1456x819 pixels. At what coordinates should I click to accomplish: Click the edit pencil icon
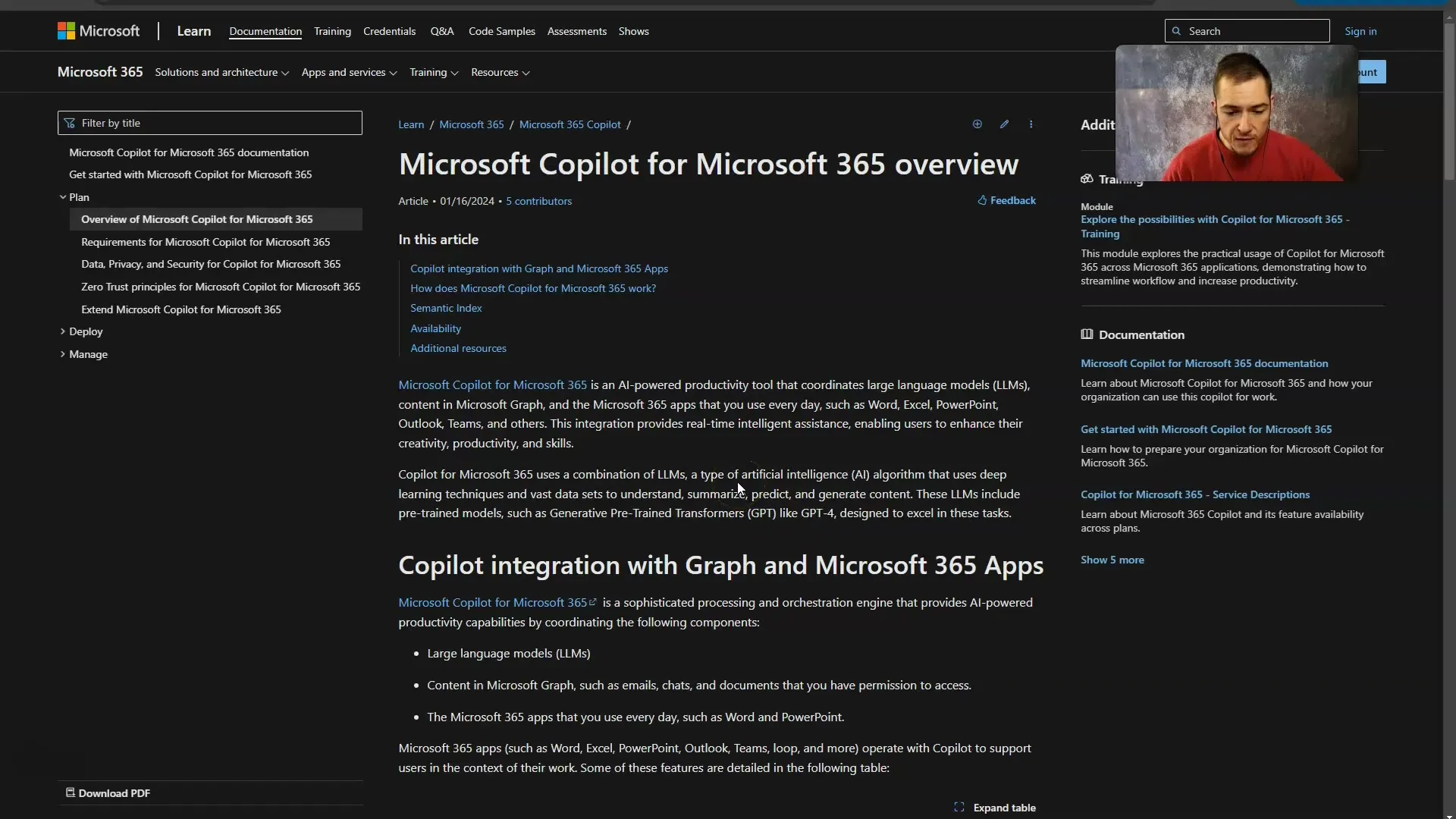pyautogui.click(x=1003, y=123)
